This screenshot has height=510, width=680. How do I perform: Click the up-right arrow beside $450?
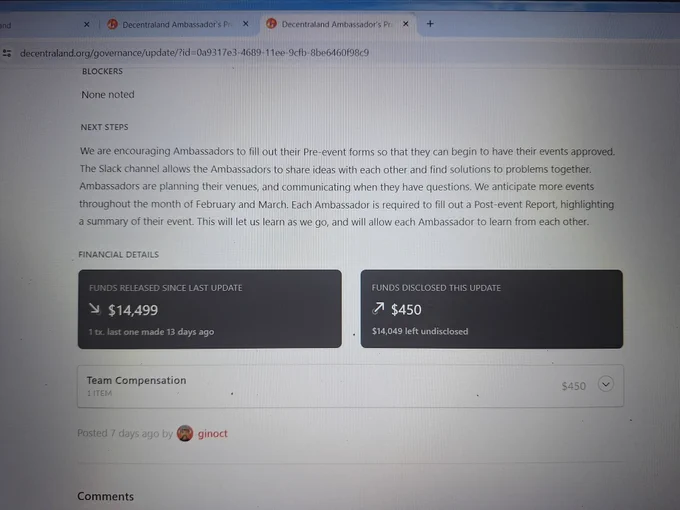click(x=378, y=308)
